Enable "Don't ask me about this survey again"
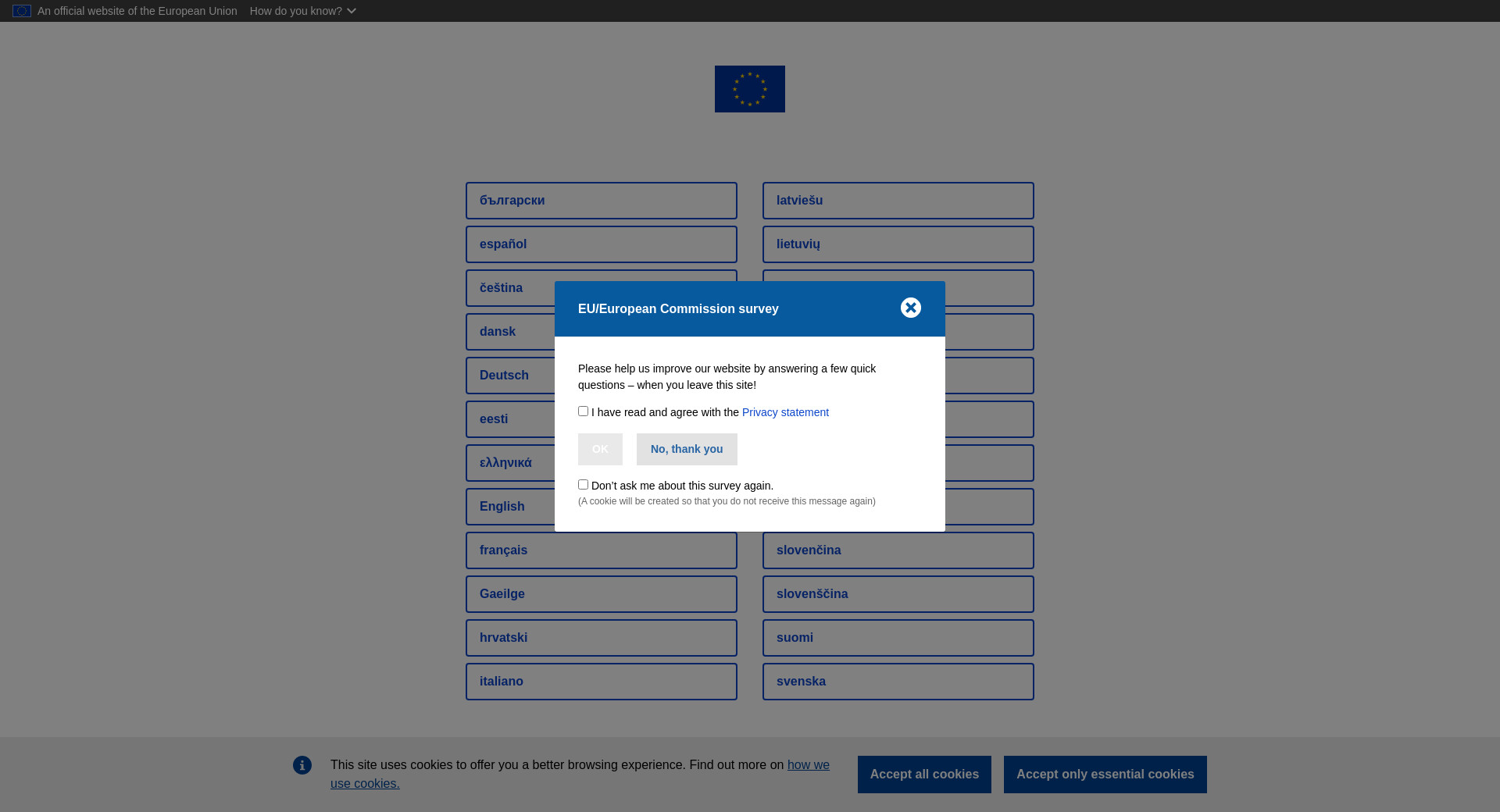Viewport: 1500px width, 812px height. pos(583,485)
